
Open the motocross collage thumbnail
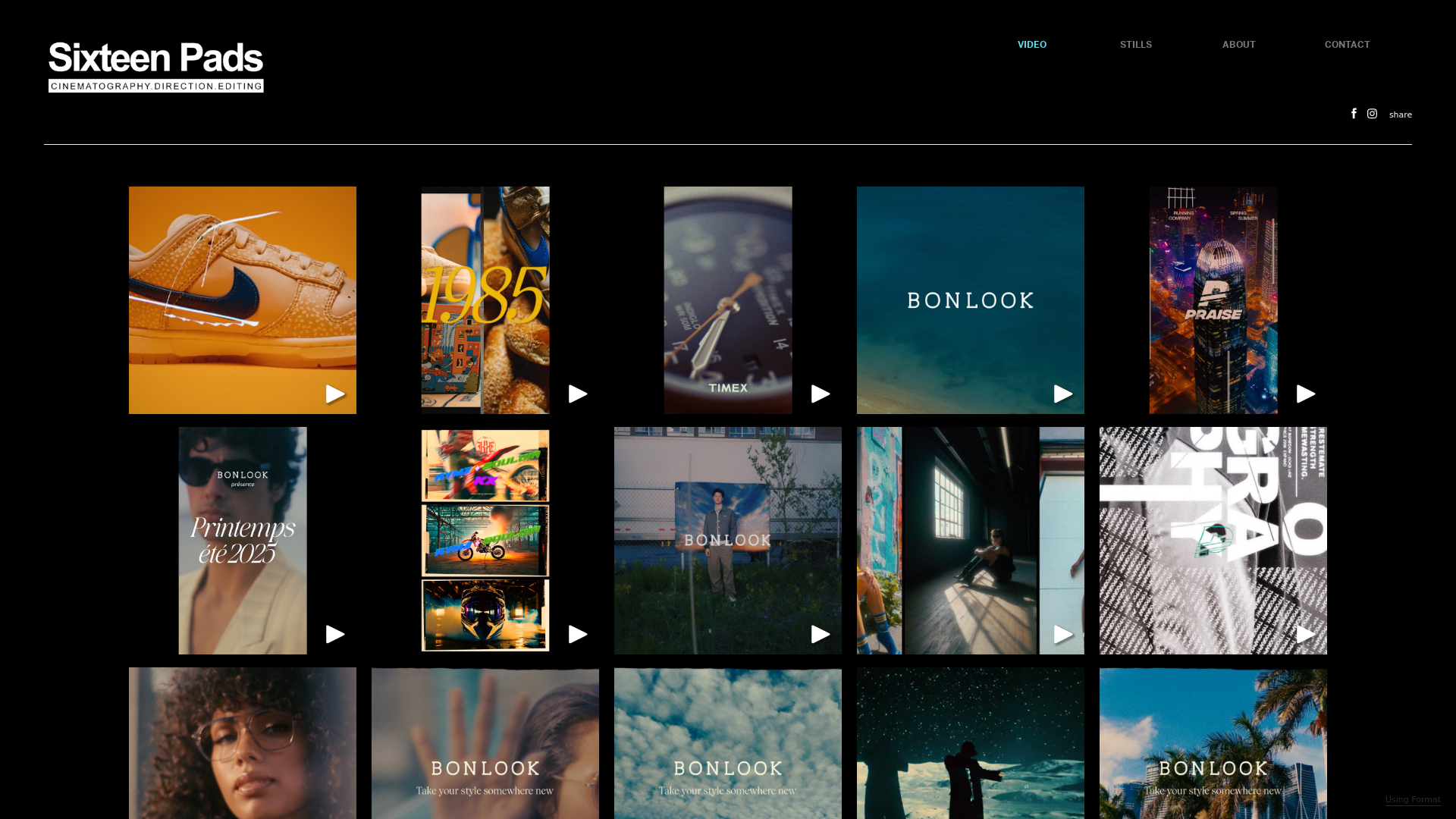(485, 541)
